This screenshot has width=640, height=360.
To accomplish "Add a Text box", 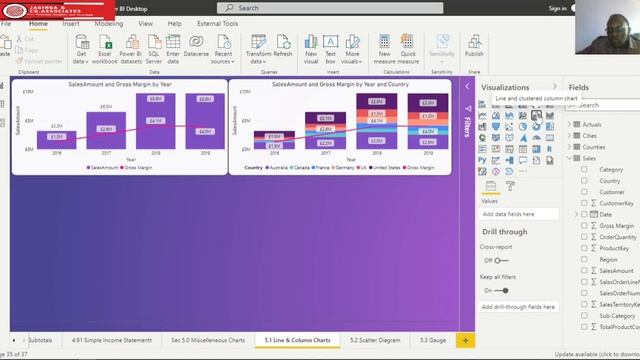I will click(330, 49).
